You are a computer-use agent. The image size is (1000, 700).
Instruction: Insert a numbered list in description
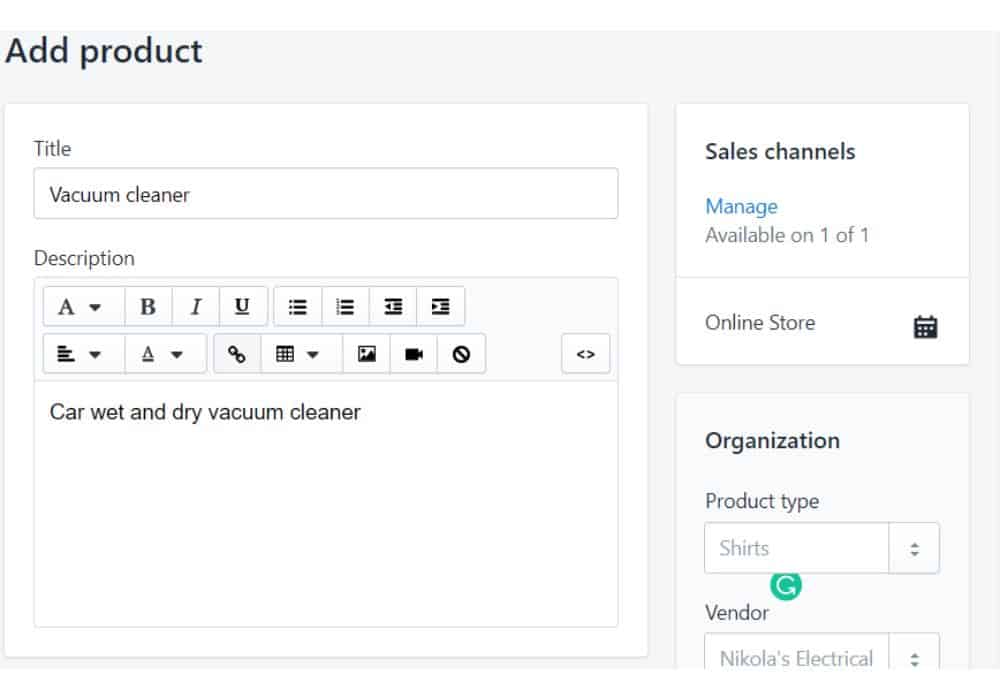(x=345, y=307)
